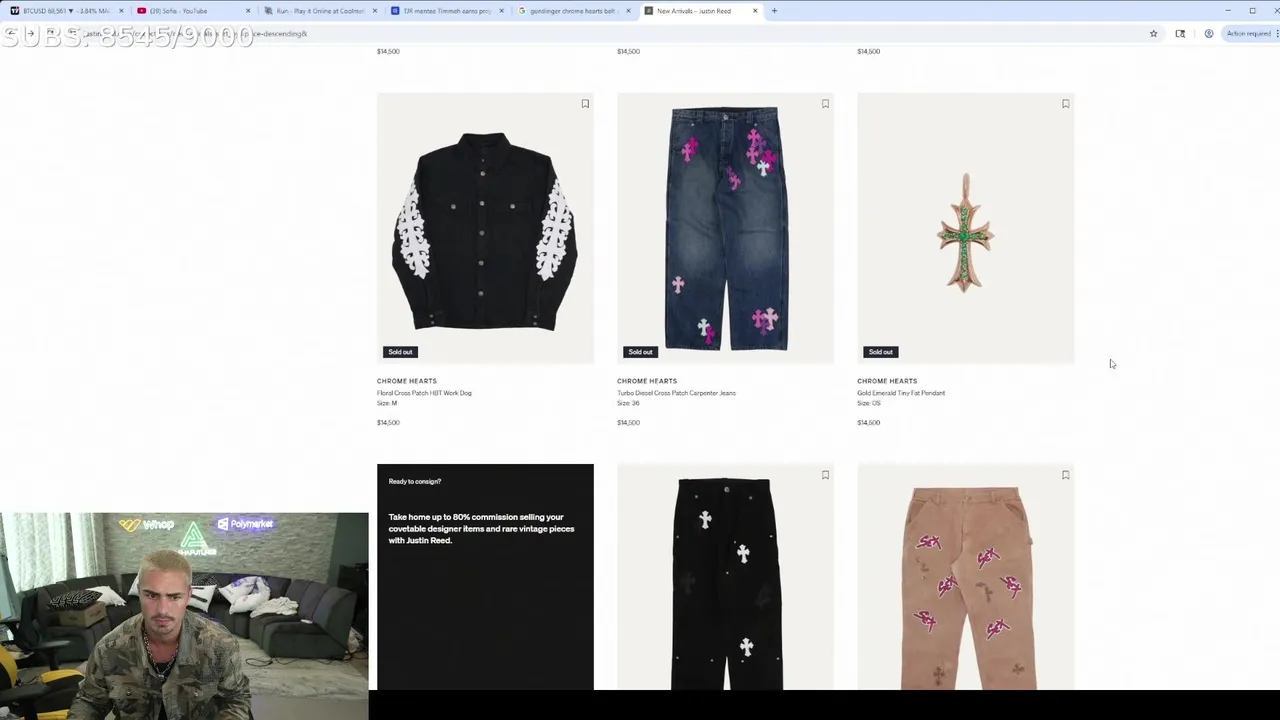Open a new browser tab
The image size is (1280, 720).
774,11
